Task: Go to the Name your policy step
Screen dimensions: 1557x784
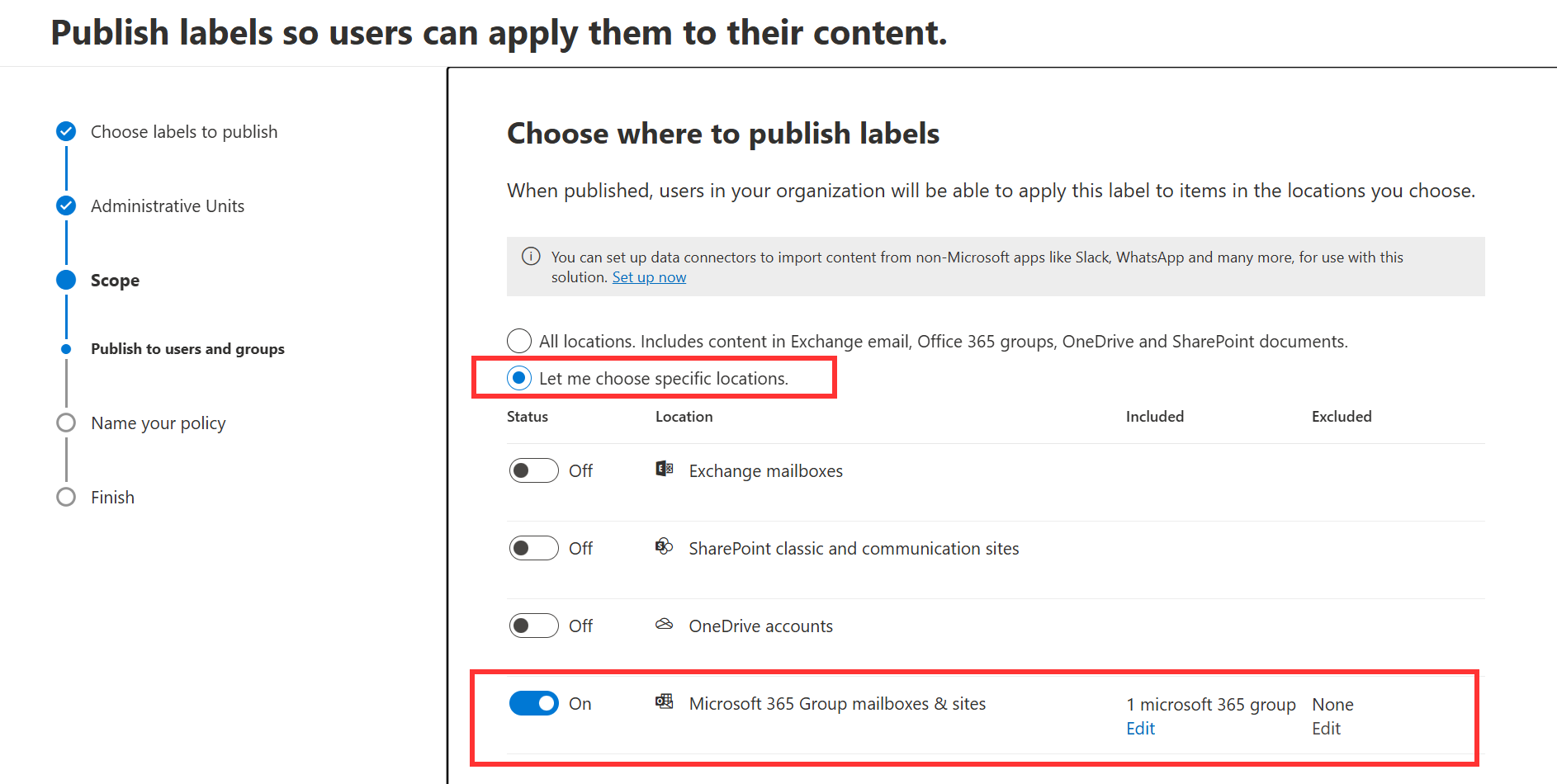Action: (158, 423)
